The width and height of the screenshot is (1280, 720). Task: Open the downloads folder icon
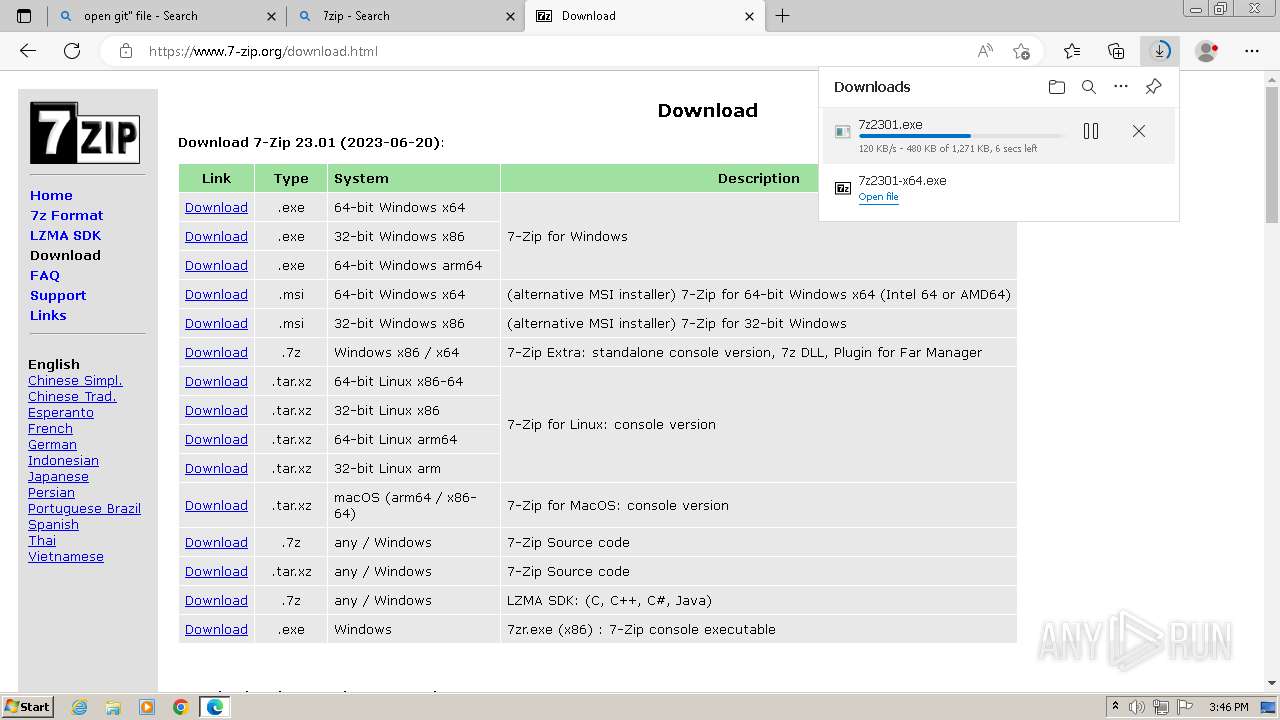coord(1057,87)
